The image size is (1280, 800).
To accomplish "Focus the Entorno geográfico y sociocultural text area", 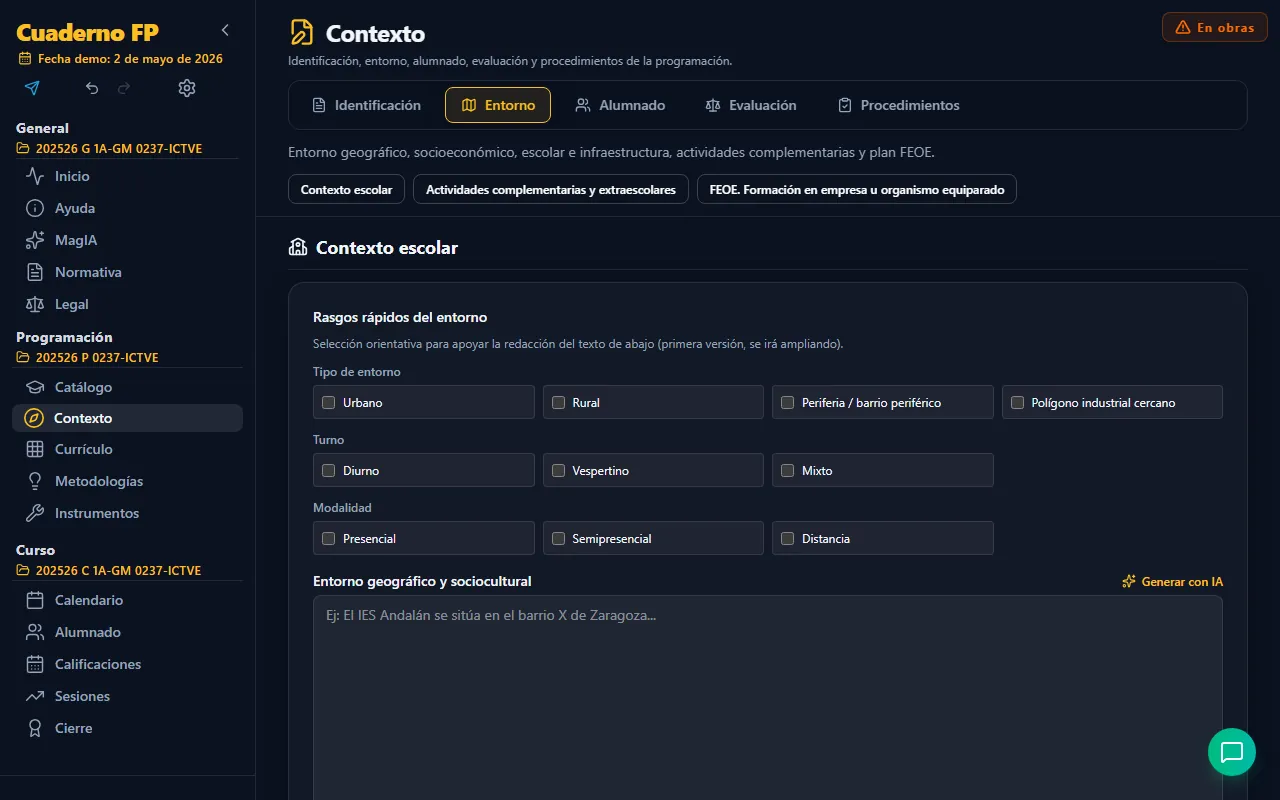I will click(x=768, y=698).
